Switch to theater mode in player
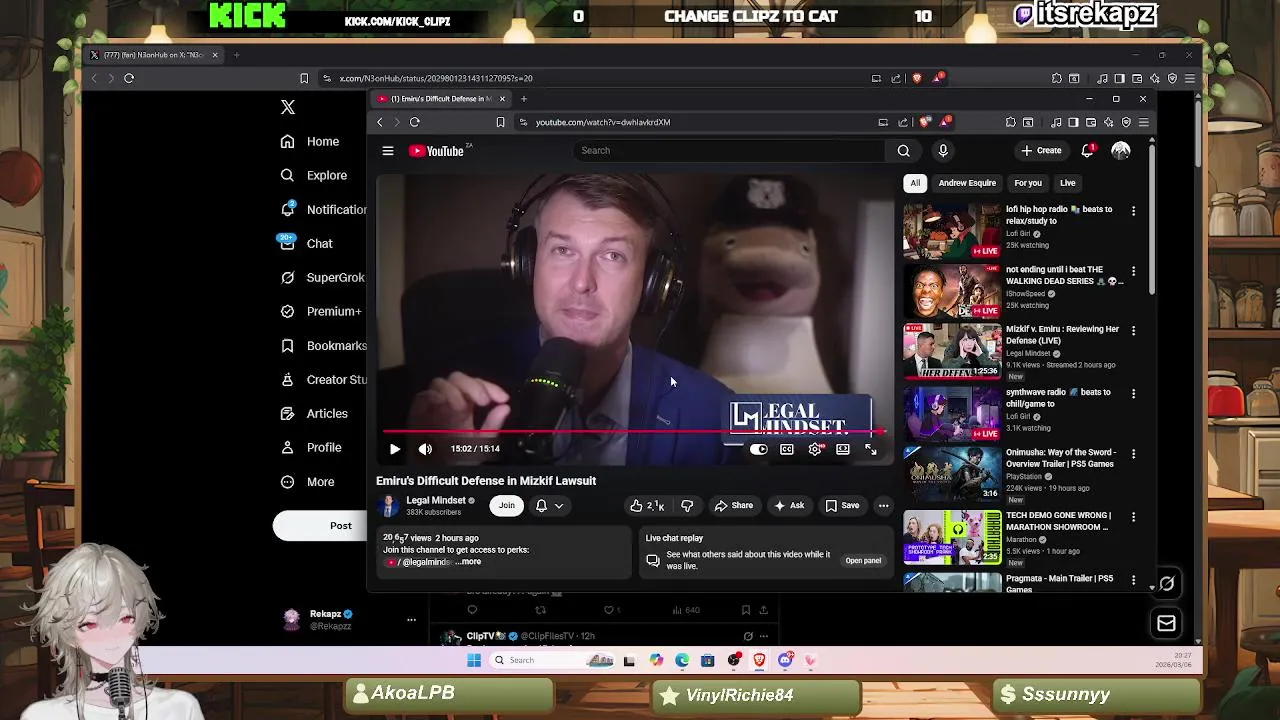 (843, 449)
